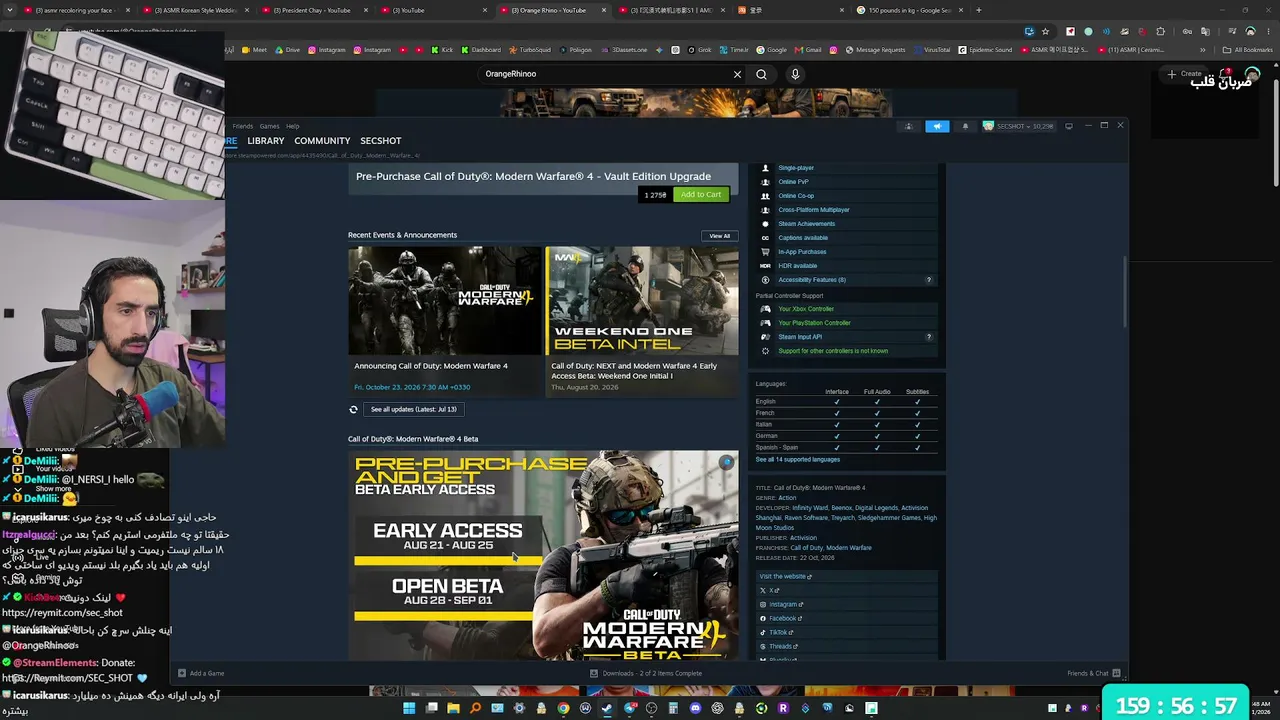Open the Help menu in Steam
The width and height of the screenshot is (1280, 720).
(x=293, y=126)
